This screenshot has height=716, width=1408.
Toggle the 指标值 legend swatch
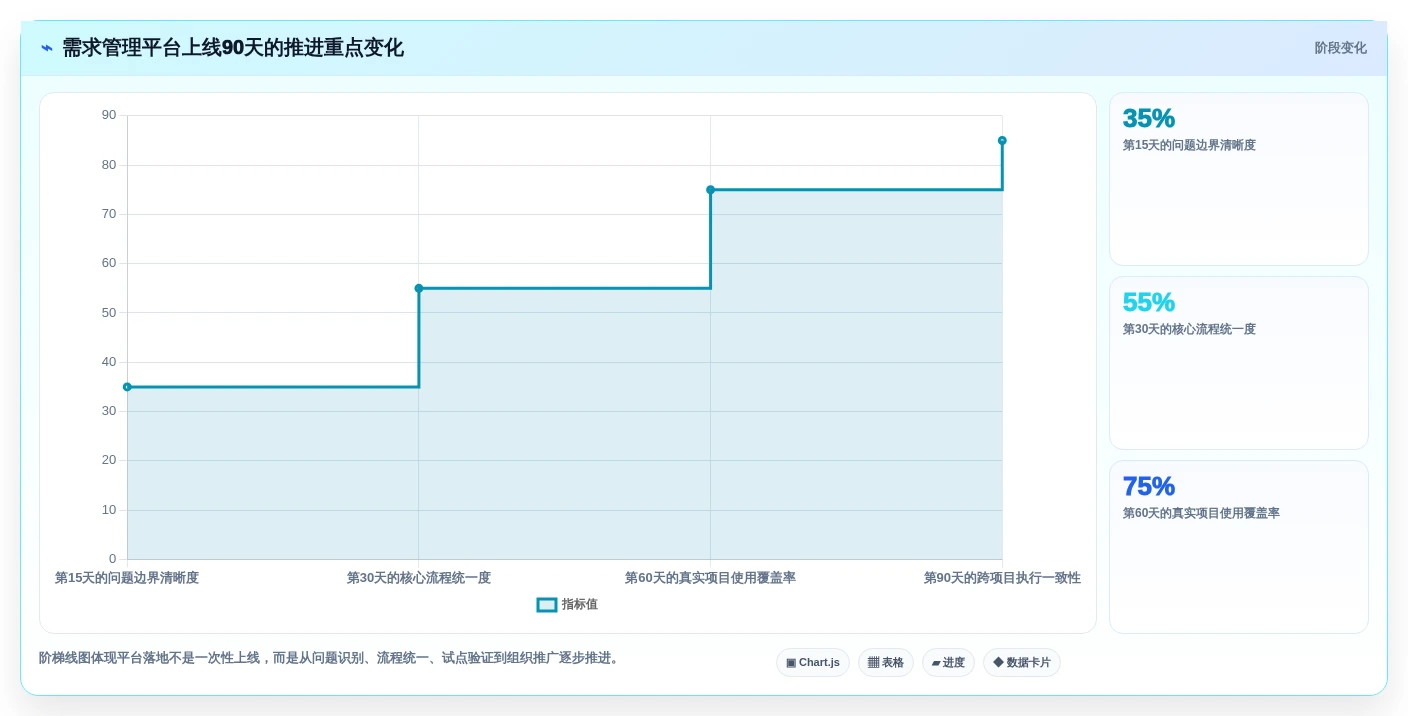click(x=547, y=605)
